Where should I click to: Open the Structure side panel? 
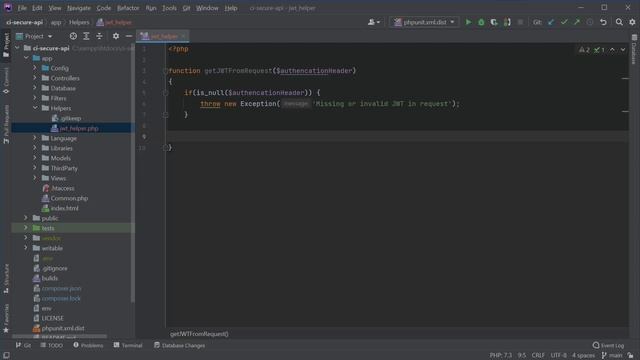[x=6, y=279]
